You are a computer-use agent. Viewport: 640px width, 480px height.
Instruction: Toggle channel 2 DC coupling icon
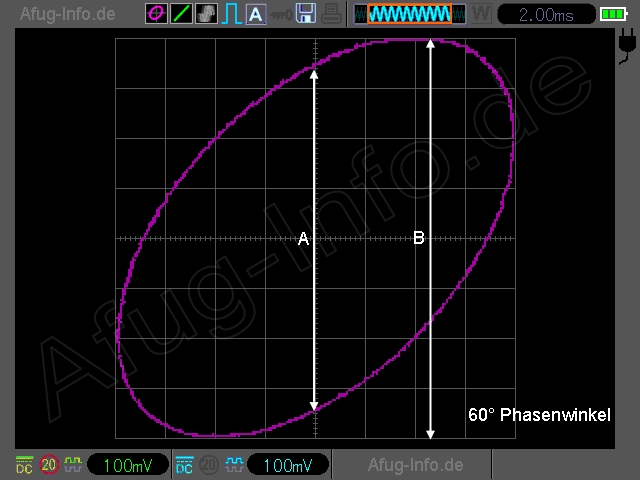click(184, 465)
